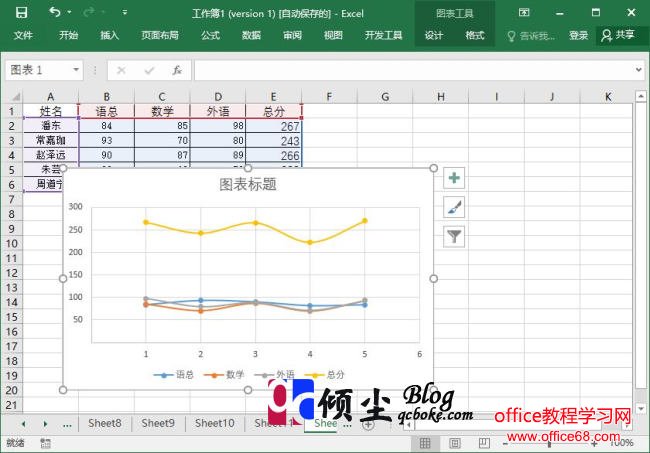Switch to Sheet8 tab
650x453 pixels.
click(105, 423)
